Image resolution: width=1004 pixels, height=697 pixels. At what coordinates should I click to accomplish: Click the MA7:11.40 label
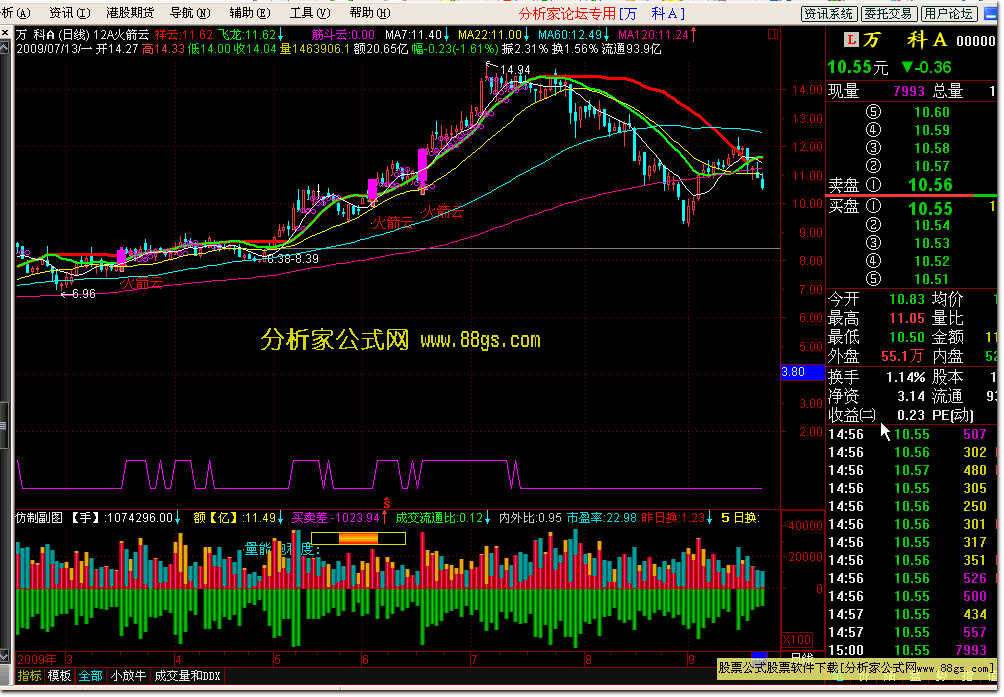[413, 35]
